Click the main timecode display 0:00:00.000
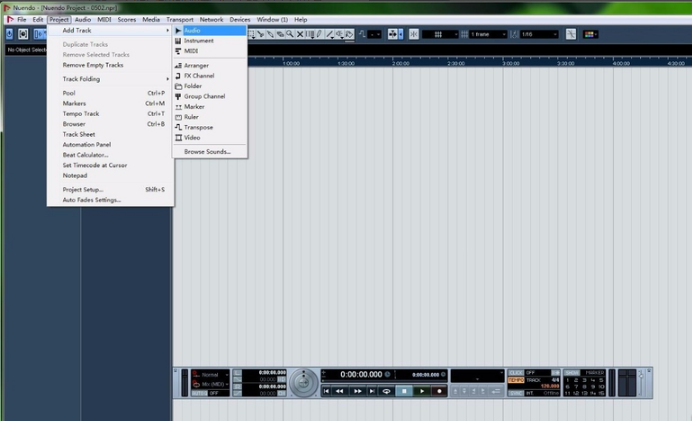Screen dimensions: 692x421 (x=362, y=375)
